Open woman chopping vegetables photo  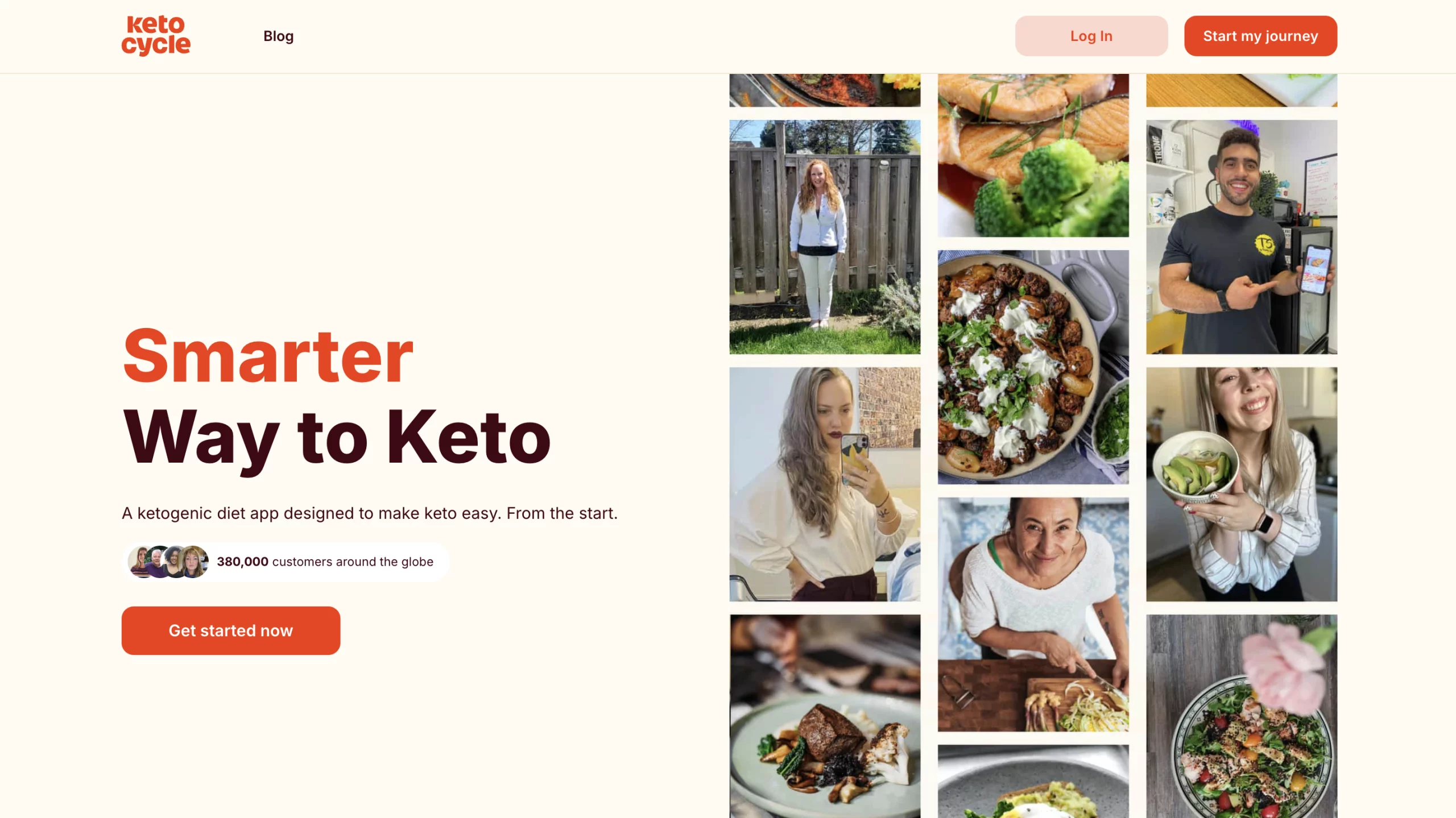point(1033,614)
